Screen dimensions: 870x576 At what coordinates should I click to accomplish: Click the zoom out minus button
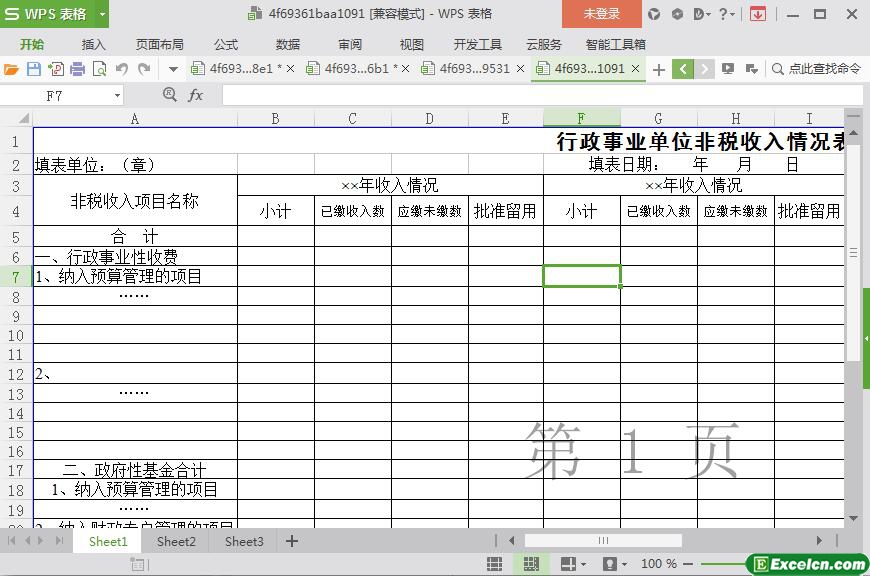(x=688, y=564)
